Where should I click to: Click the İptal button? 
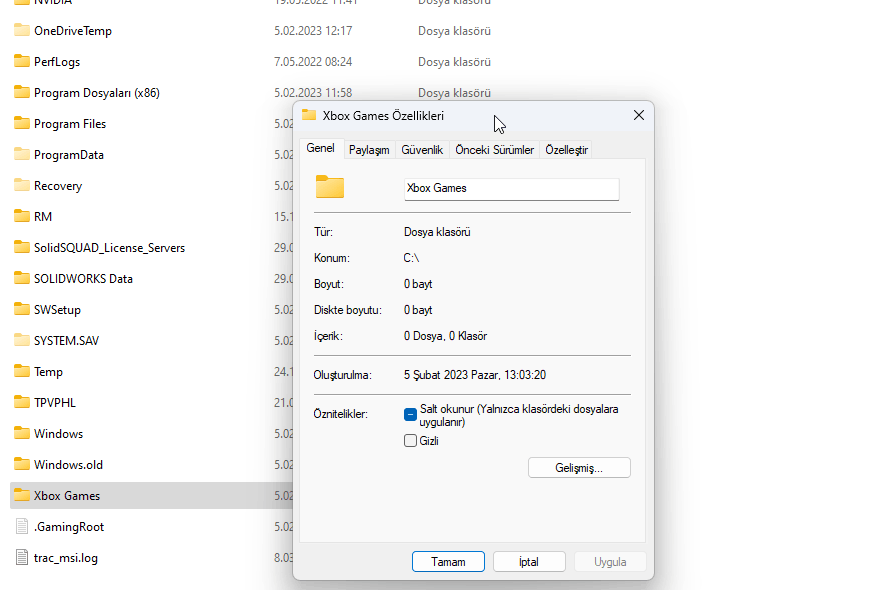point(528,562)
